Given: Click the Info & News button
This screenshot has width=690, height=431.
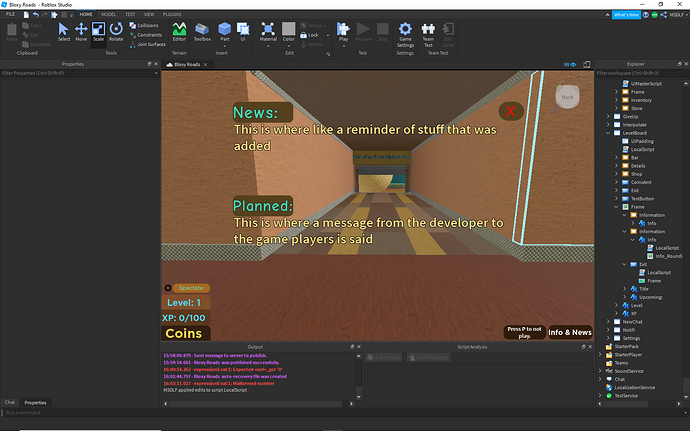Looking at the screenshot, I should click(570, 332).
